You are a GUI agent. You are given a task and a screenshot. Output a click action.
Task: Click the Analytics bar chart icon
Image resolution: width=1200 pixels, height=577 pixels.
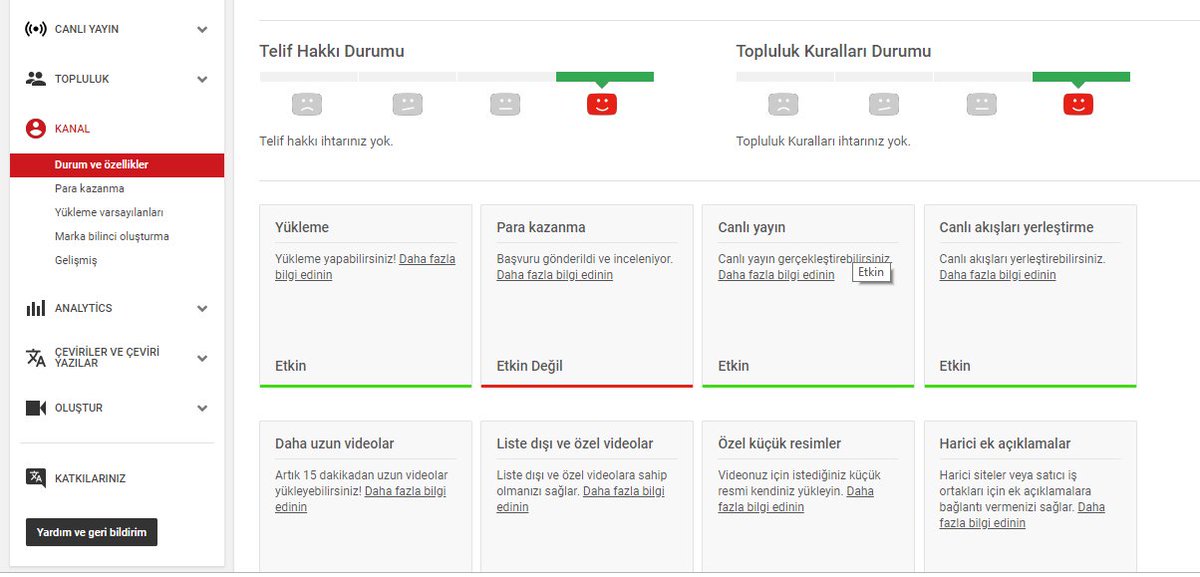click(x=36, y=308)
